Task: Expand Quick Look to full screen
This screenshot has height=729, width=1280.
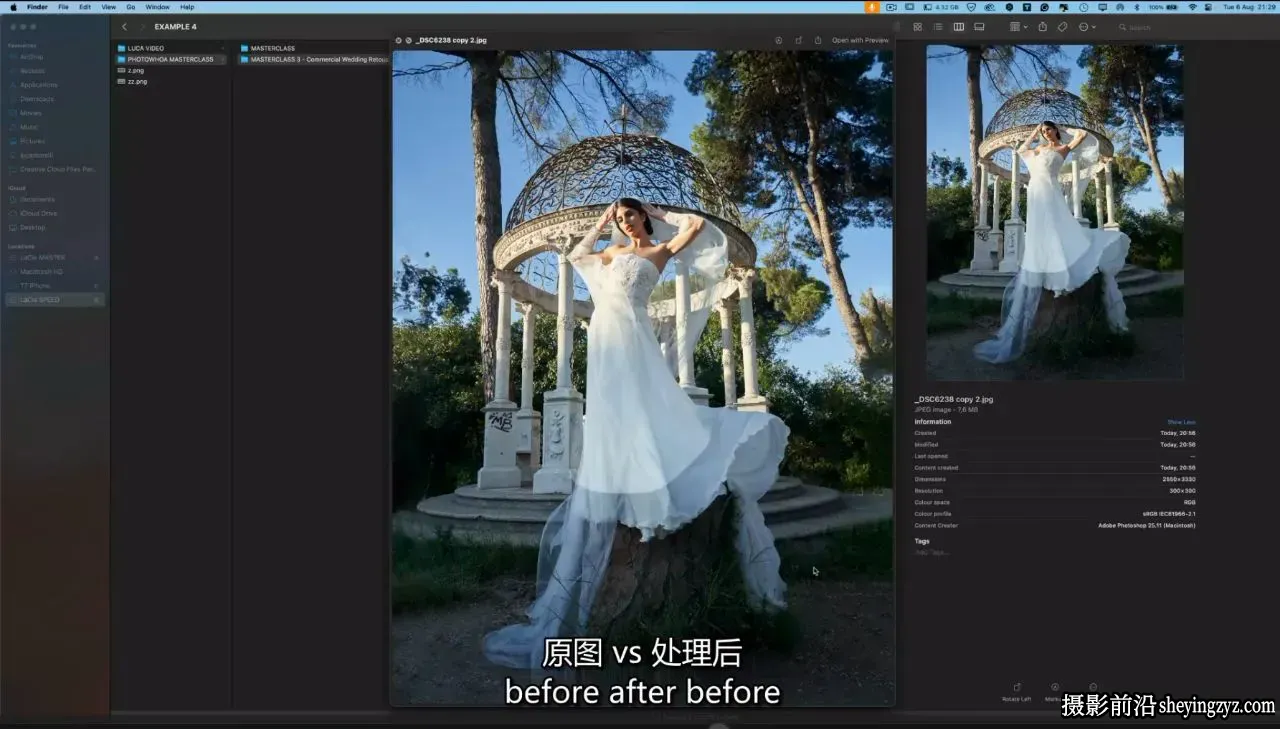Action: 408,40
